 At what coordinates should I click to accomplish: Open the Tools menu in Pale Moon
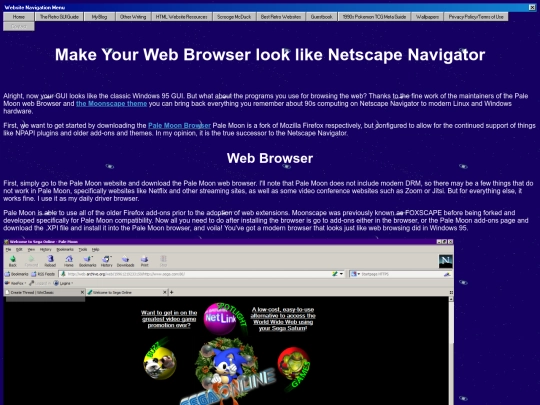click(x=83, y=249)
